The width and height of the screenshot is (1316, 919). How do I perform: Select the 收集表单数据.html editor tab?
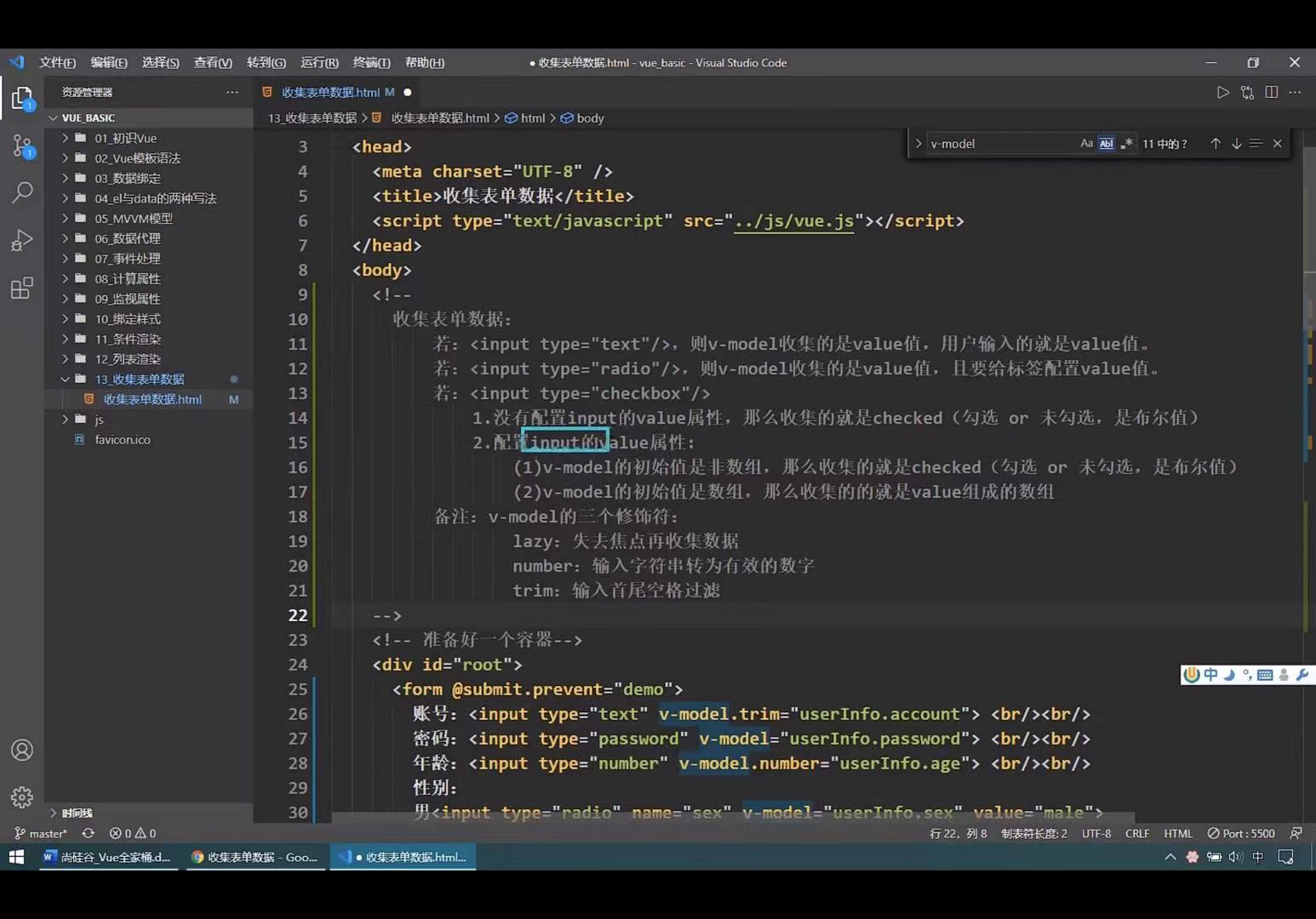coord(337,92)
